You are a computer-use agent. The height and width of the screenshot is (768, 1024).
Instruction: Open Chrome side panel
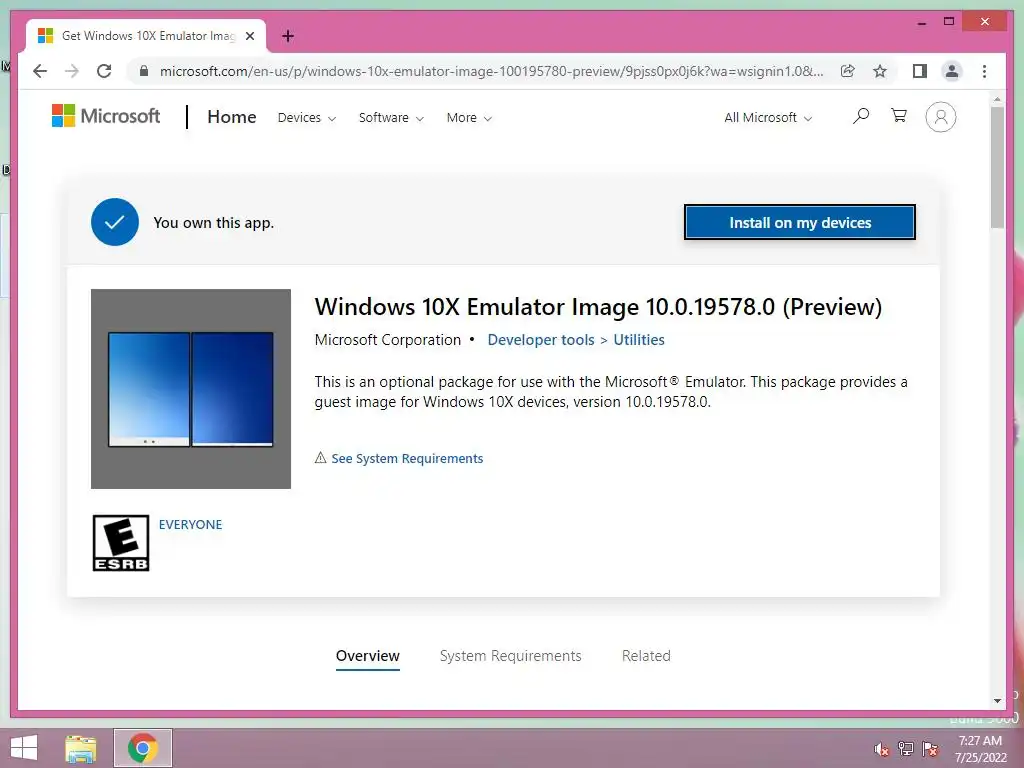click(920, 71)
